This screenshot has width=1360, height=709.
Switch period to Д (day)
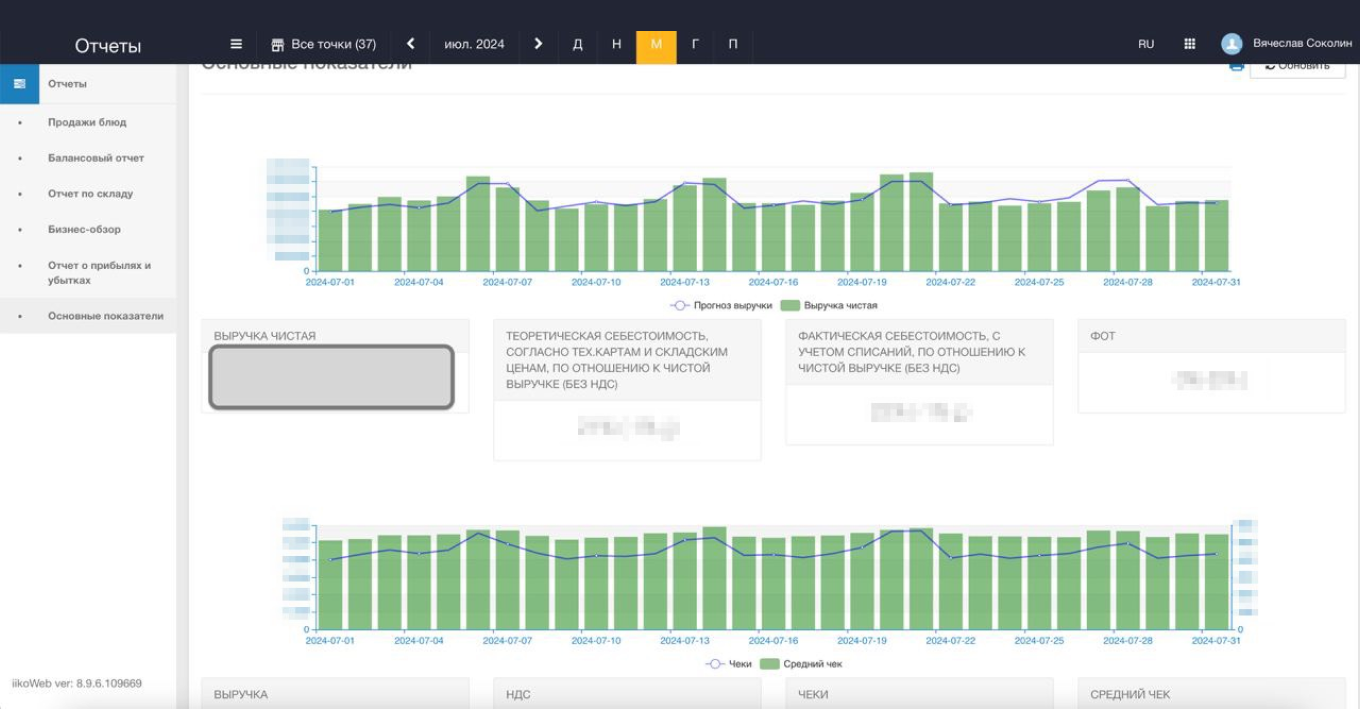pyautogui.click(x=577, y=44)
